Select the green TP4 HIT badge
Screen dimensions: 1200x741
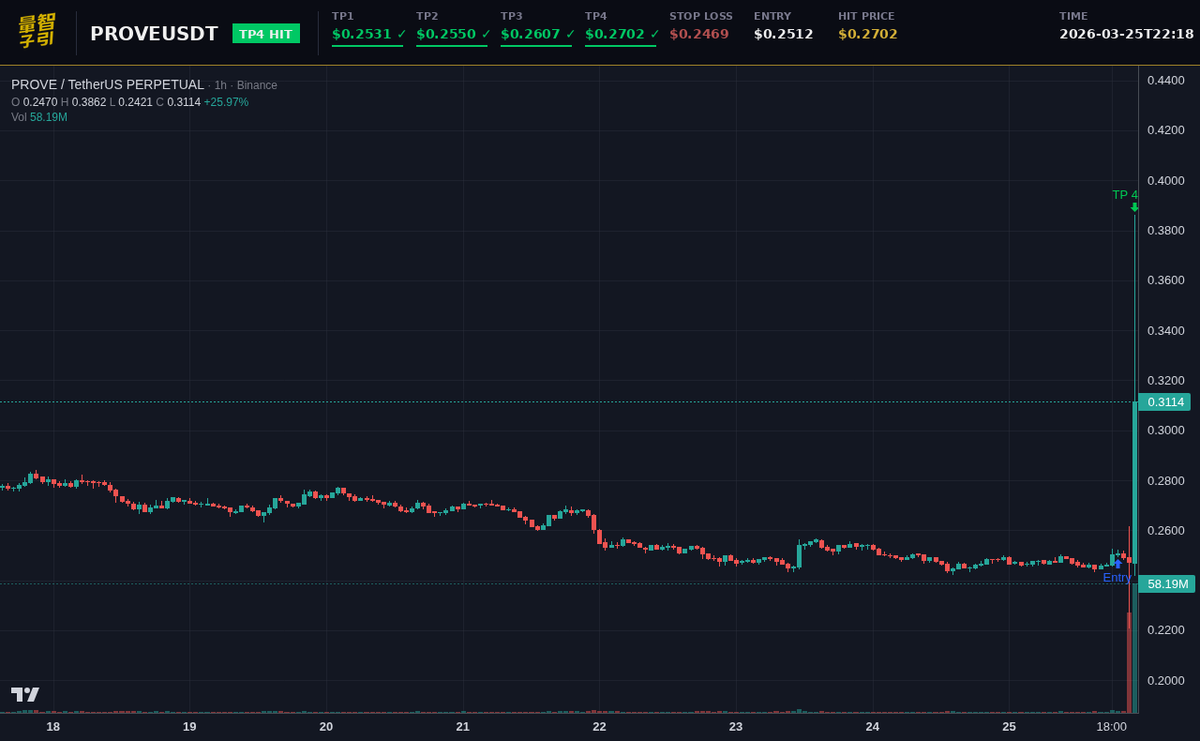point(266,33)
